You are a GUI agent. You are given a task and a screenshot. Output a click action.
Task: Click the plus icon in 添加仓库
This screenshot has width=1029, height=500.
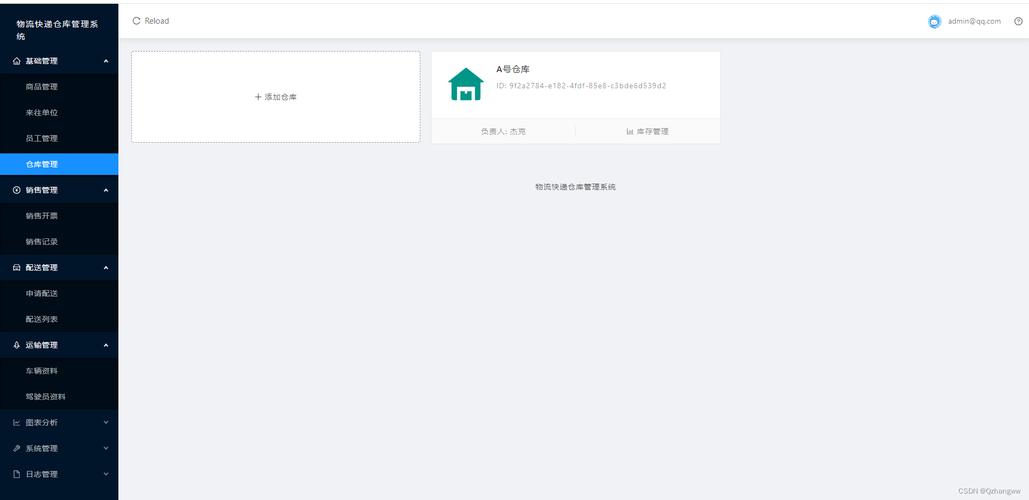pos(258,96)
